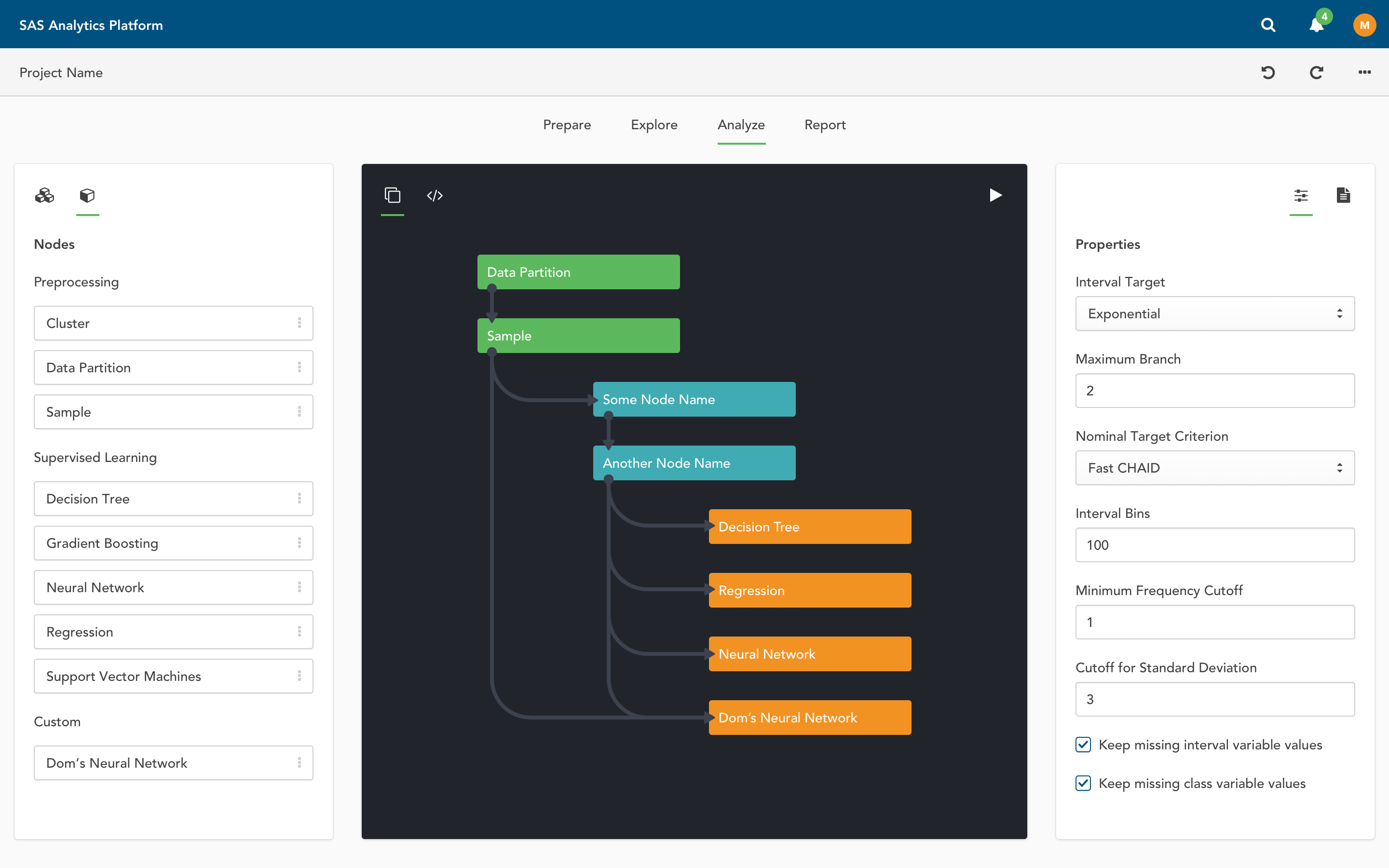
Task: Open the notifications bell icon
Action: click(x=1316, y=25)
